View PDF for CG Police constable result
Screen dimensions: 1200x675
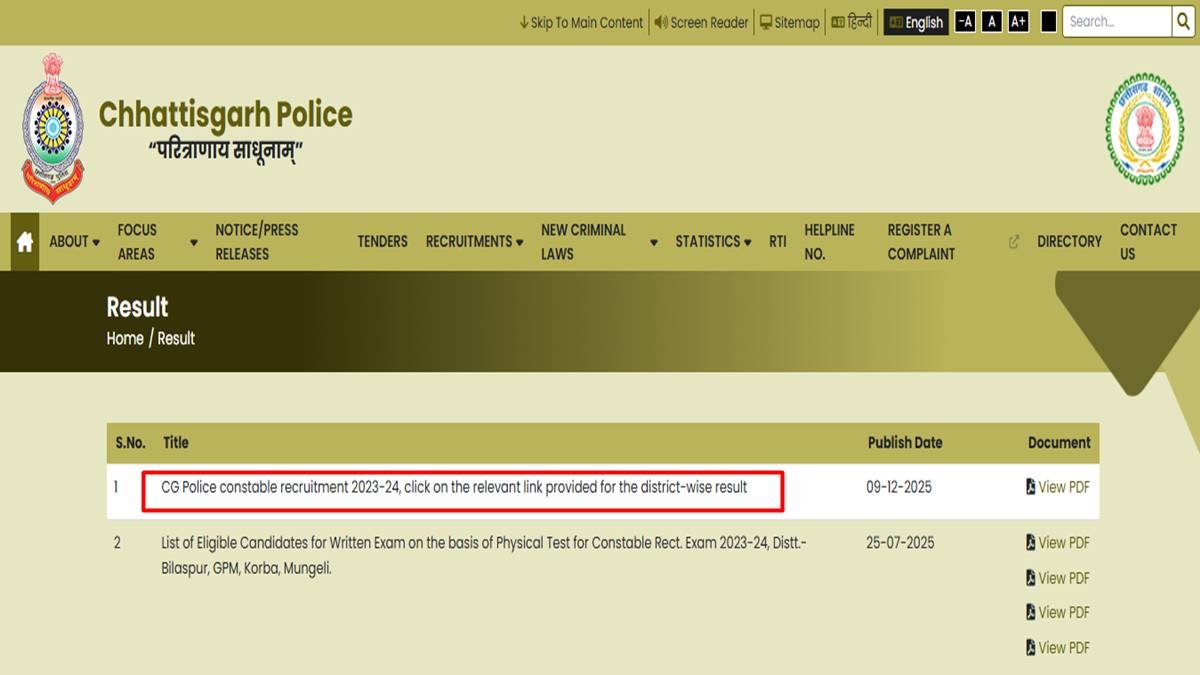coord(1058,487)
